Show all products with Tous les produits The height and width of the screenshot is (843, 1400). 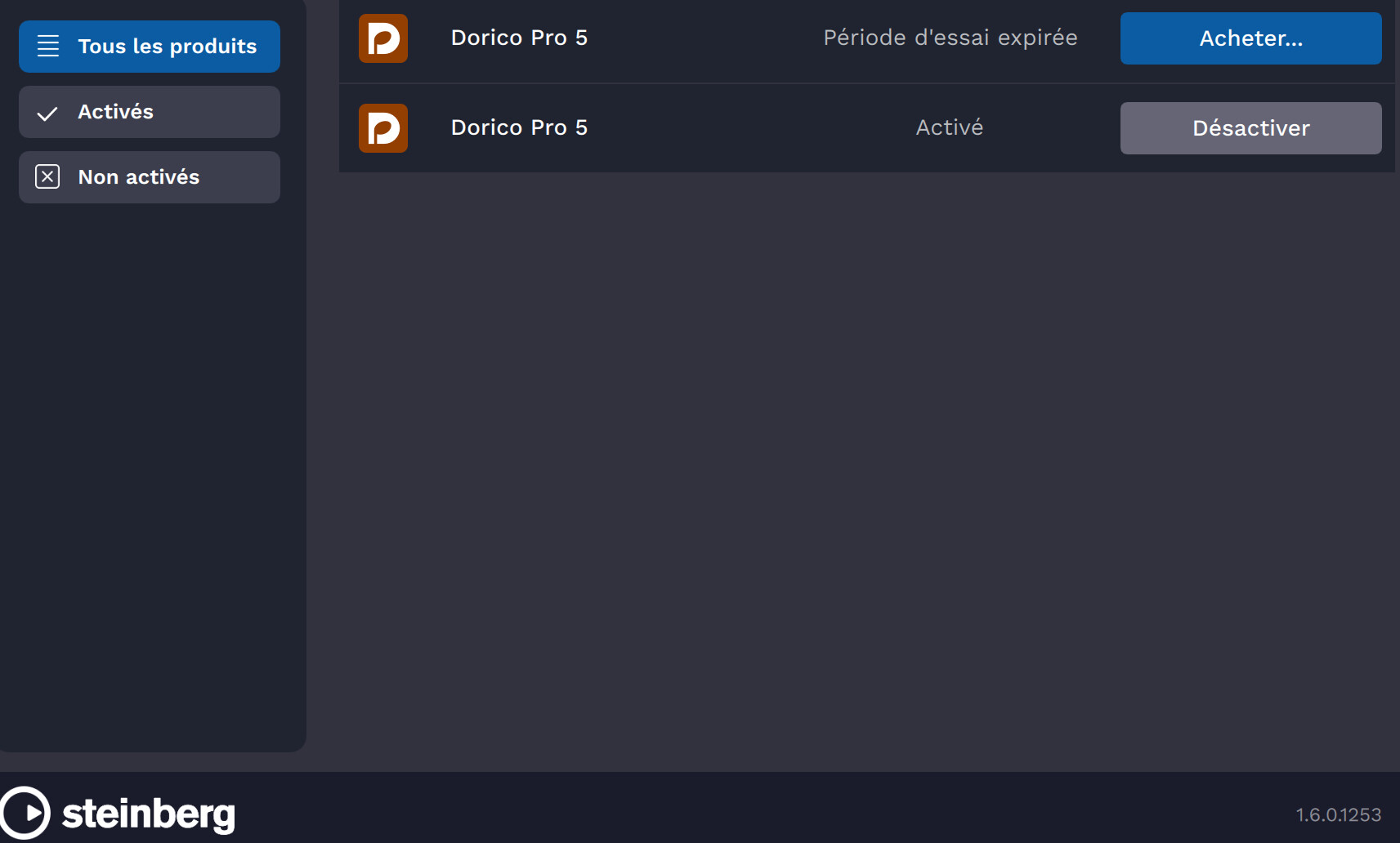click(x=150, y=47)
